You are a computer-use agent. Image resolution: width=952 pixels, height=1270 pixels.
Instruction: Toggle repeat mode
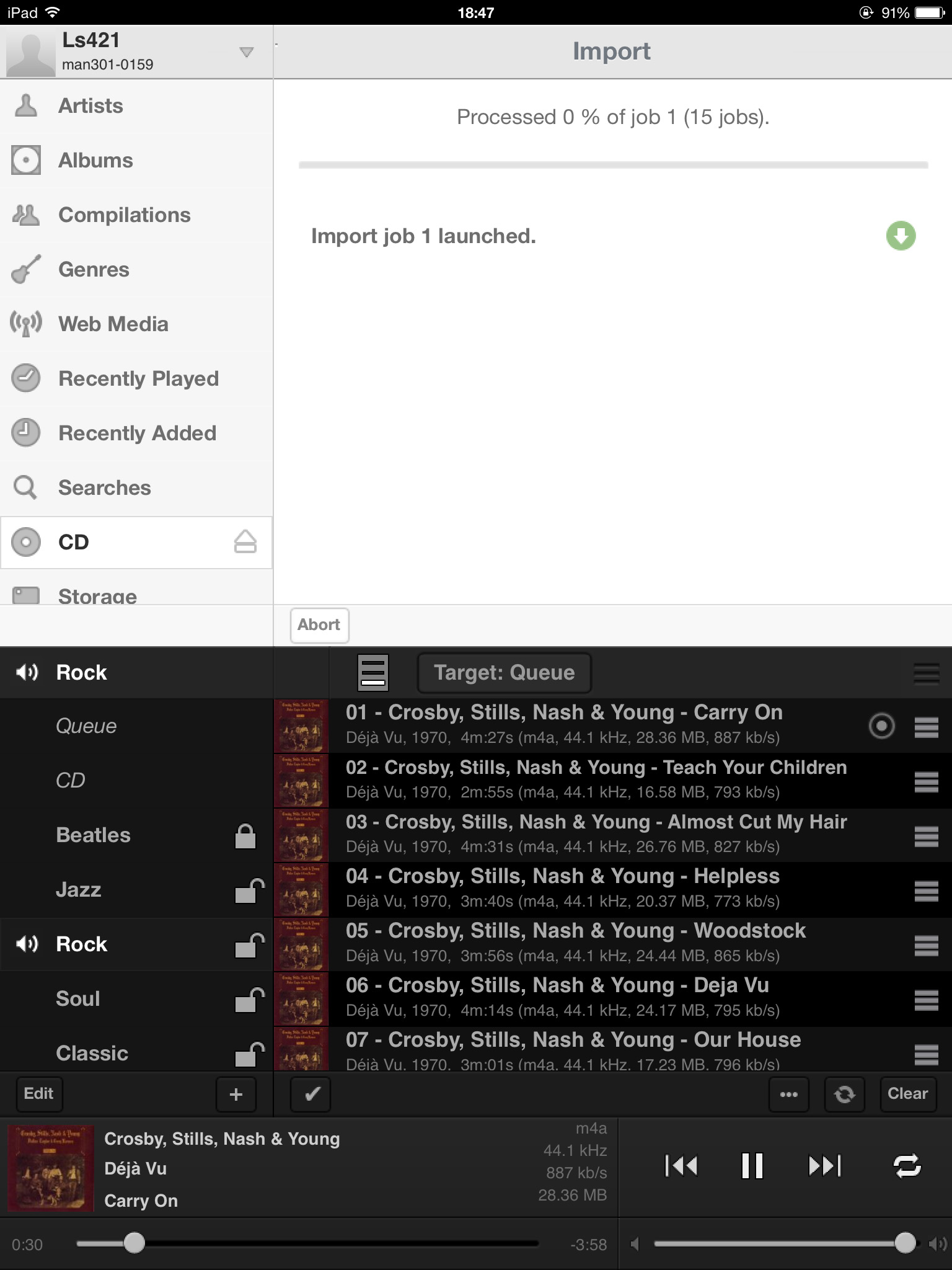907,1166
